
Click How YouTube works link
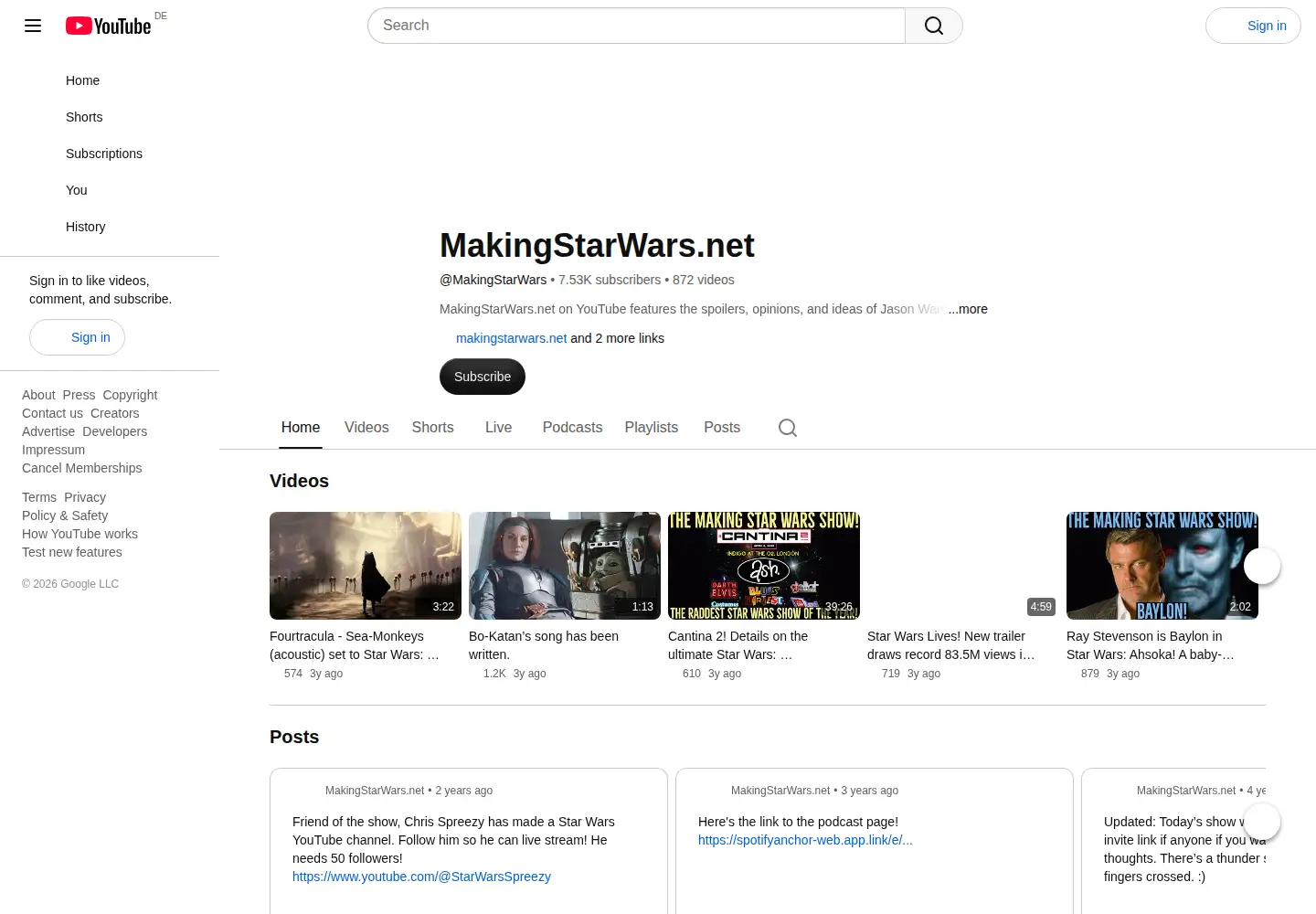pos(80,534)
